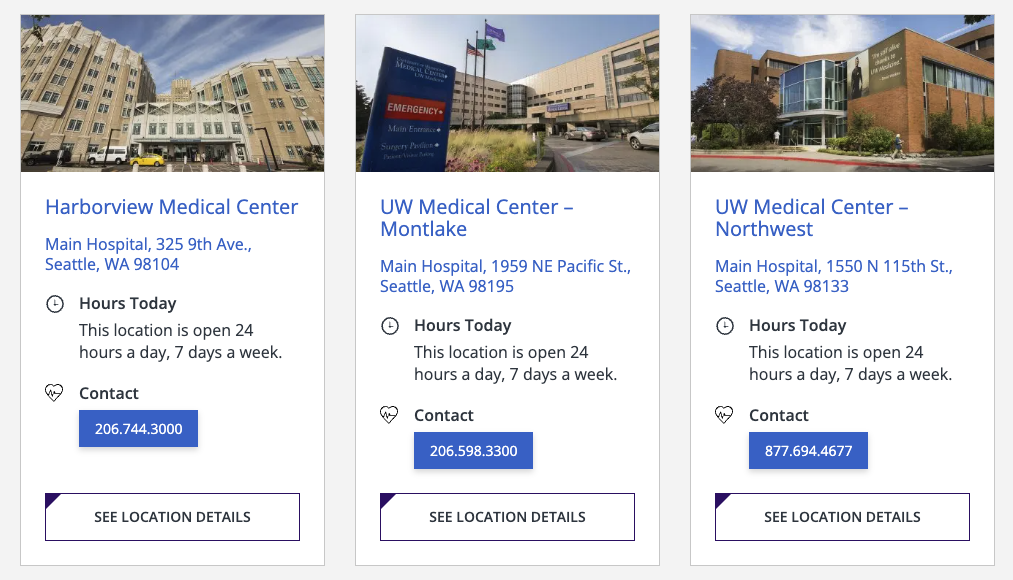Click the heart pulse icon in Harborview card
Viewport: 1013px width, 580px height.
point(55,393)
